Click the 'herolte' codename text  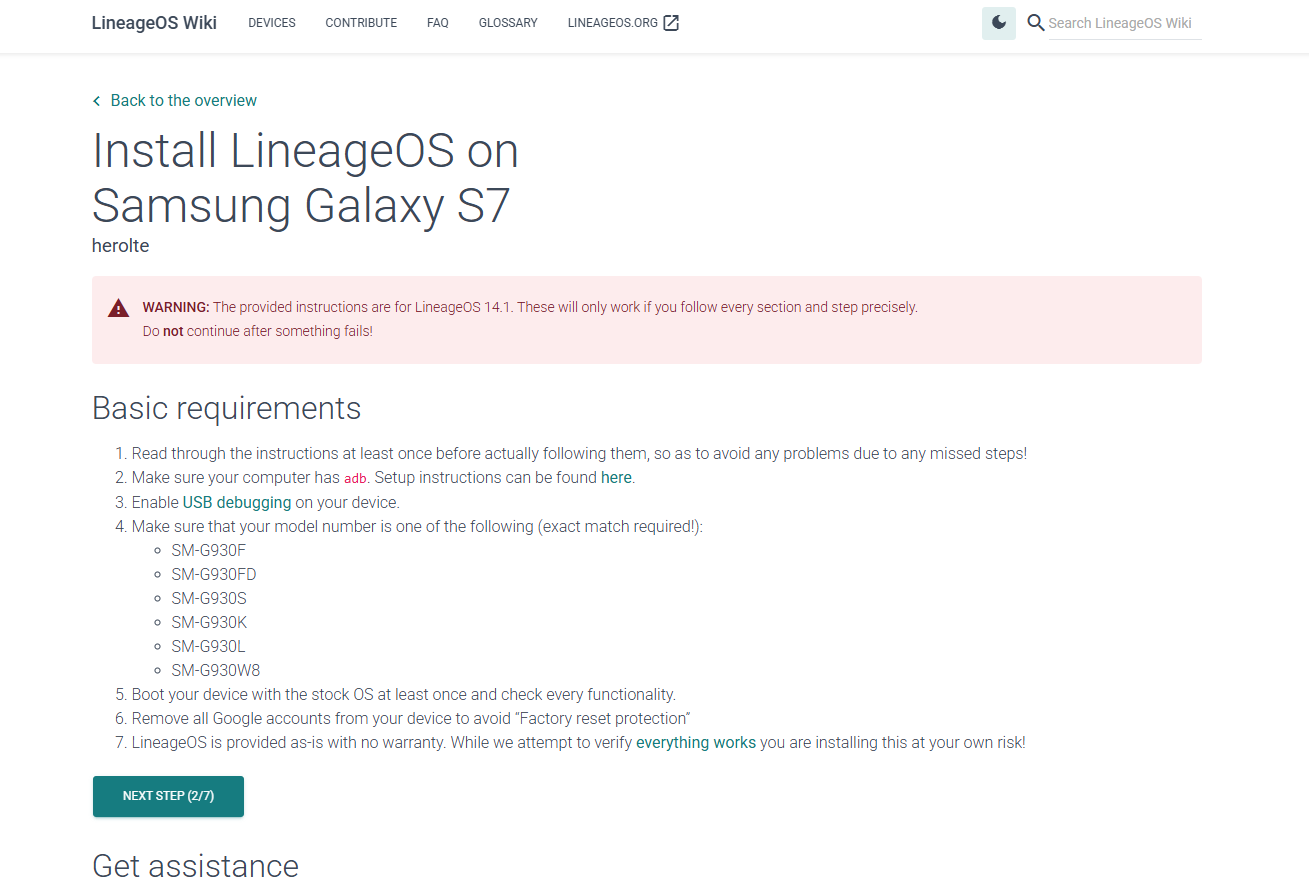[120, 246]
